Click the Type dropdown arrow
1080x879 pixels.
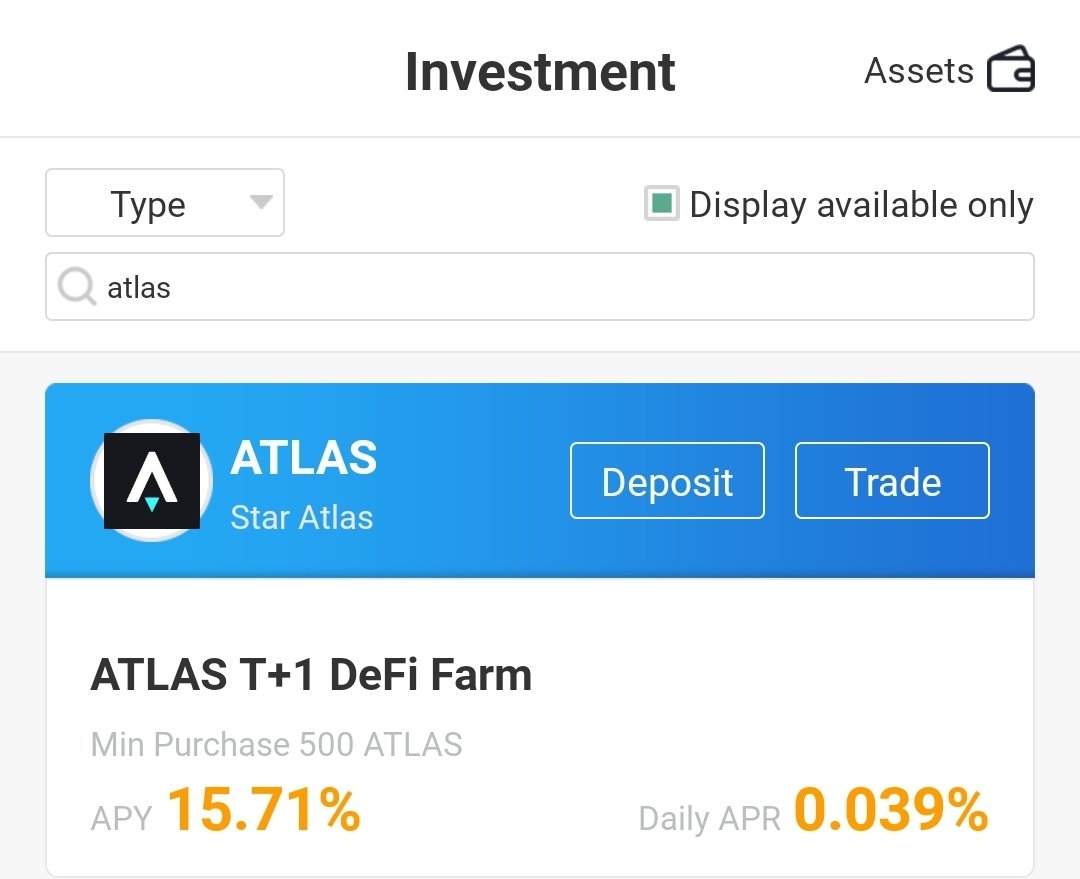(x=261, y=203)
